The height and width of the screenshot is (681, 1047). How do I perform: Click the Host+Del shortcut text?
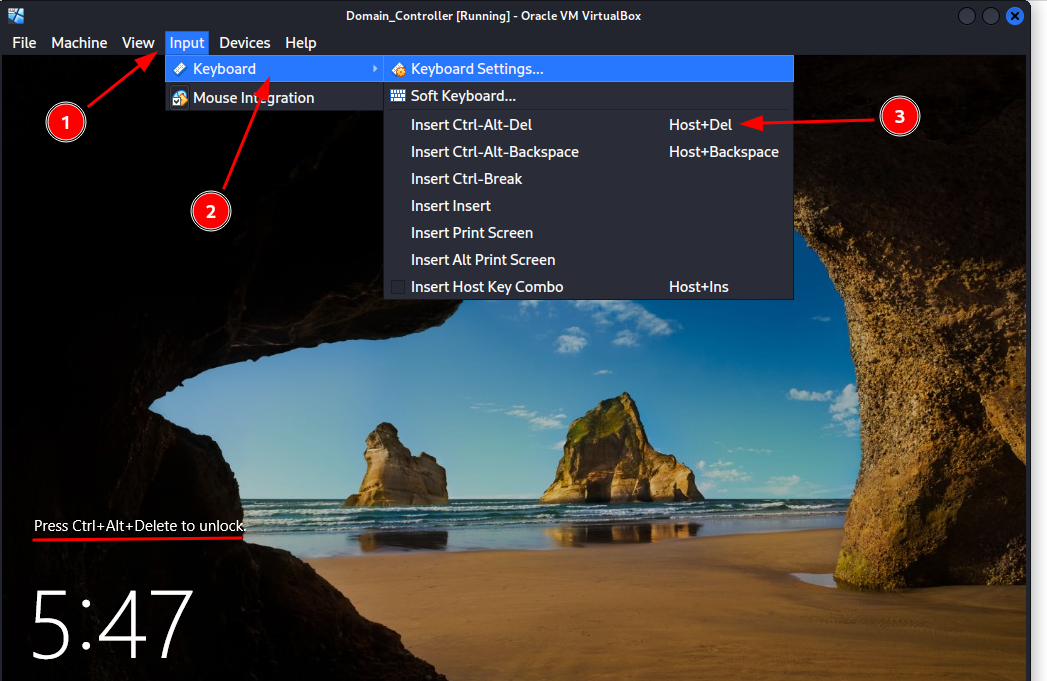[x=700, y=125]
